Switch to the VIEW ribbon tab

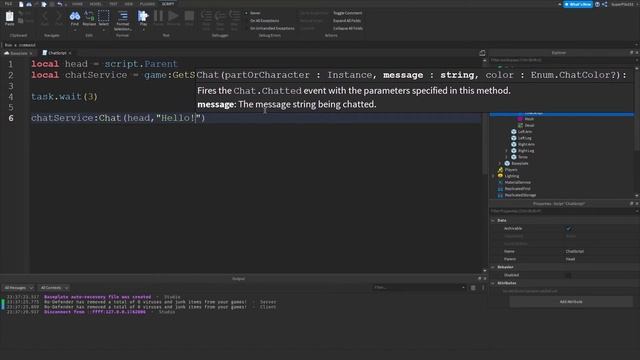[129, 4]
